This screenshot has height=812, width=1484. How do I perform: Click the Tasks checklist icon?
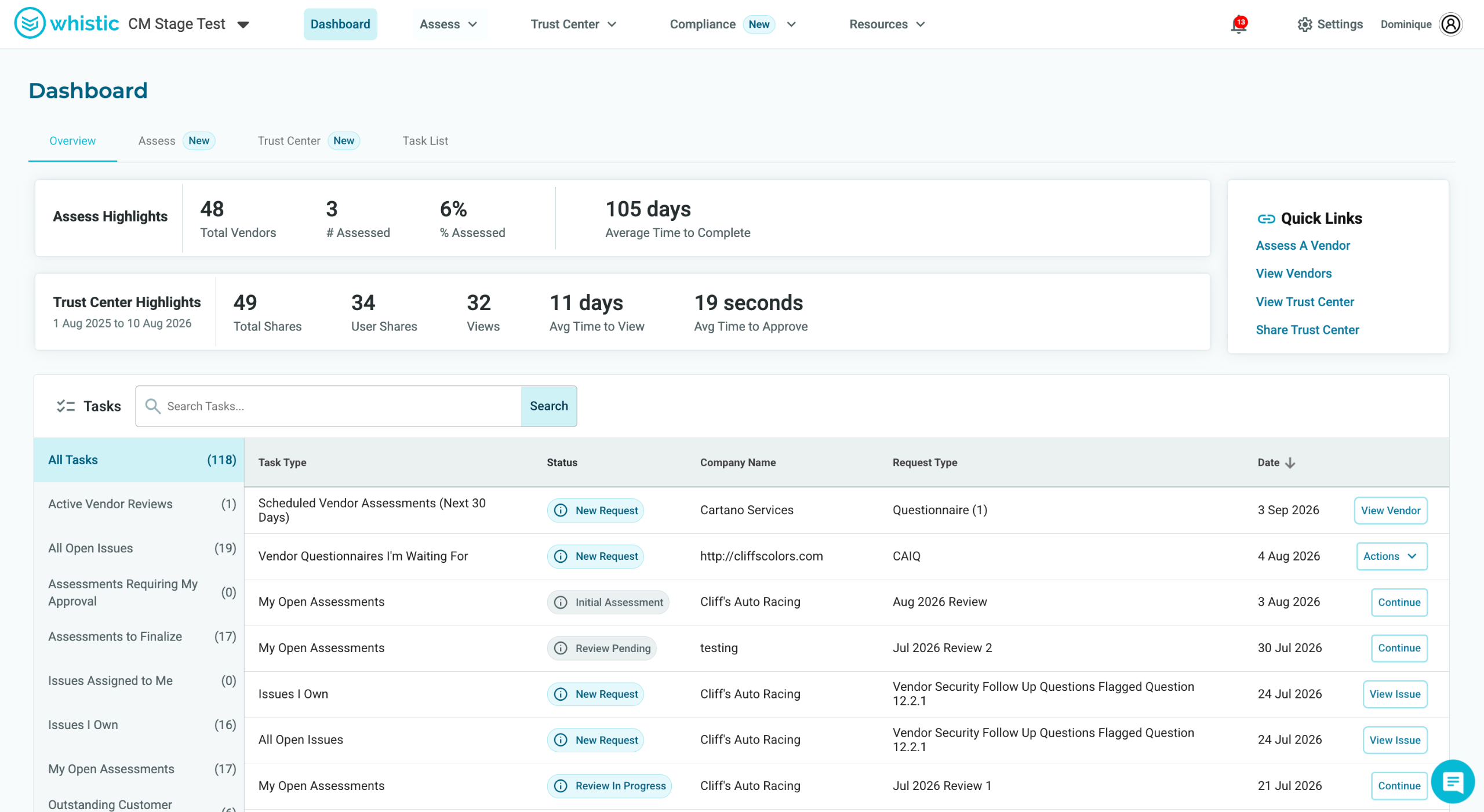tap(66, 406)
